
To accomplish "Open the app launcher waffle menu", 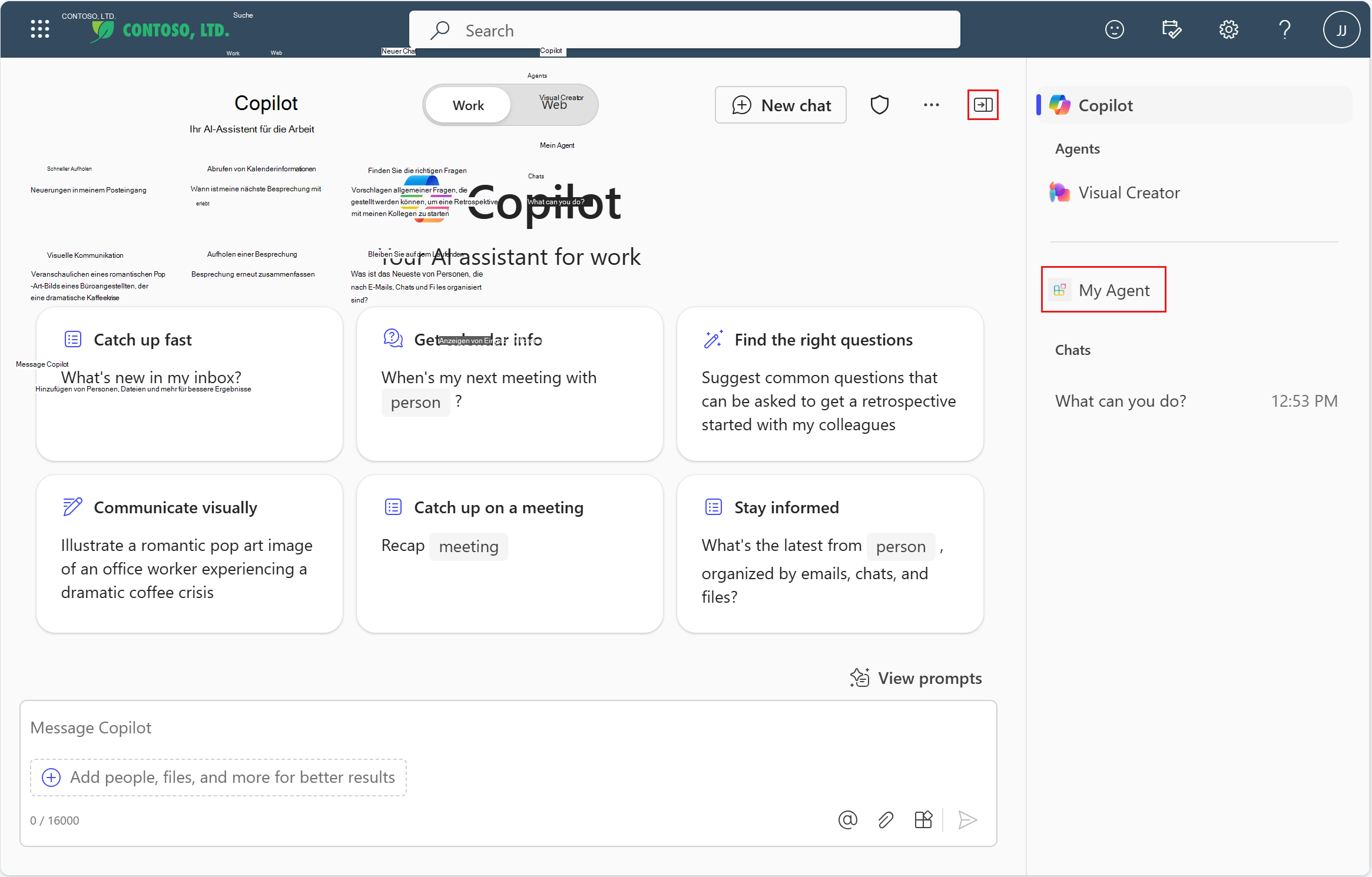I will (39, 29).
